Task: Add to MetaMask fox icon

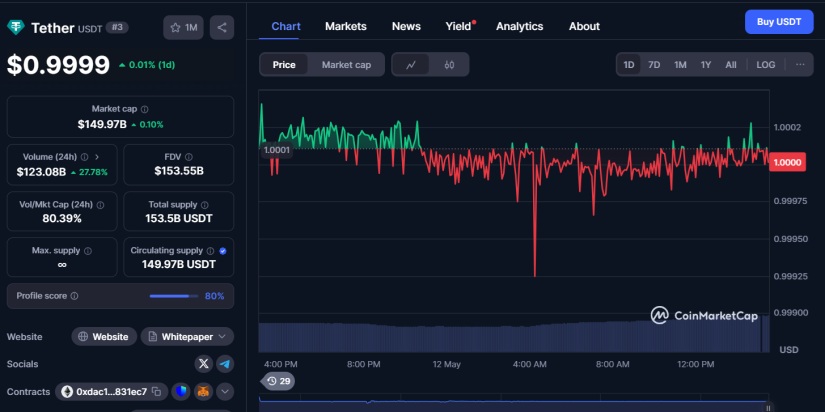Action: tap(203, 391)
